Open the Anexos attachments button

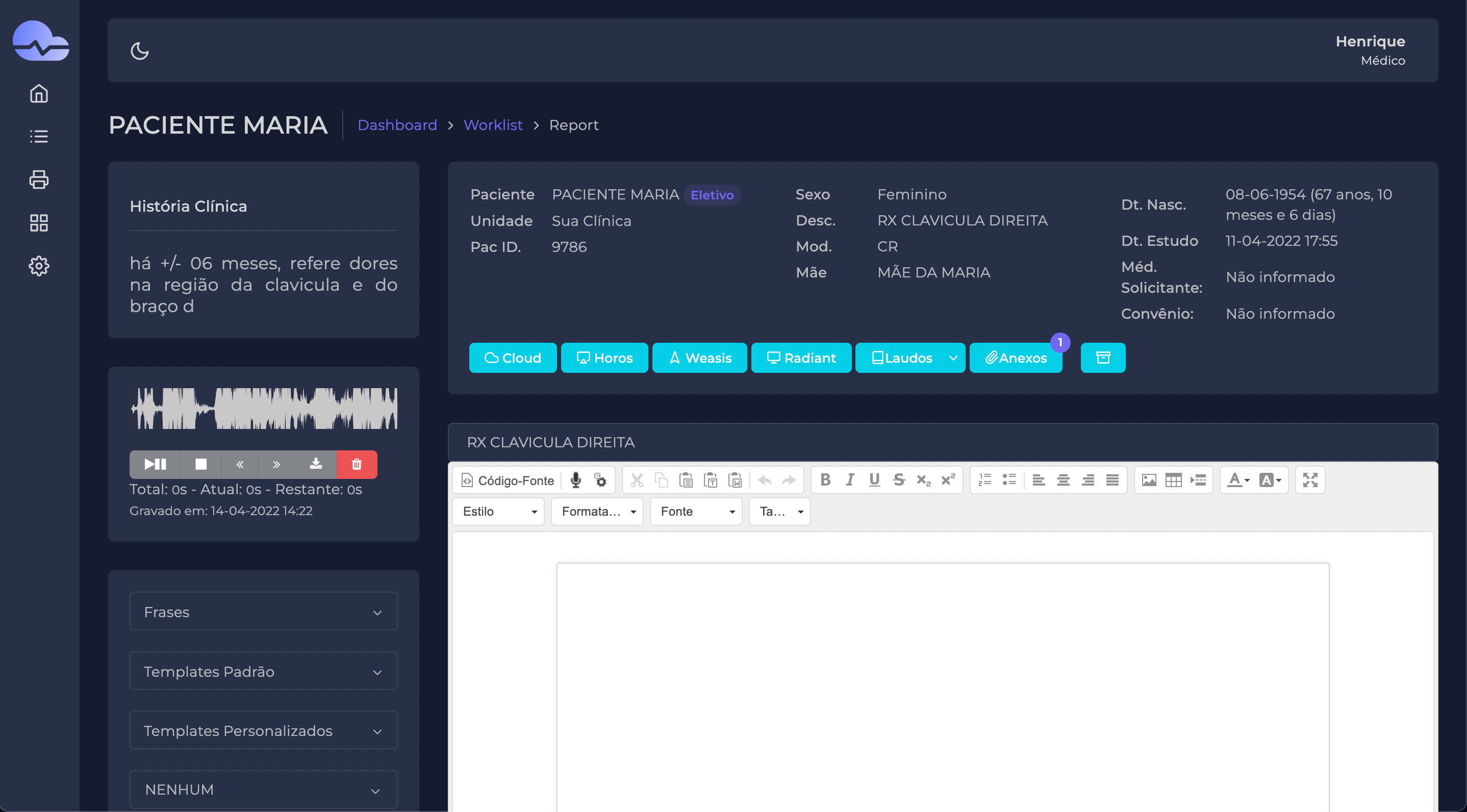pos(1016,358)
